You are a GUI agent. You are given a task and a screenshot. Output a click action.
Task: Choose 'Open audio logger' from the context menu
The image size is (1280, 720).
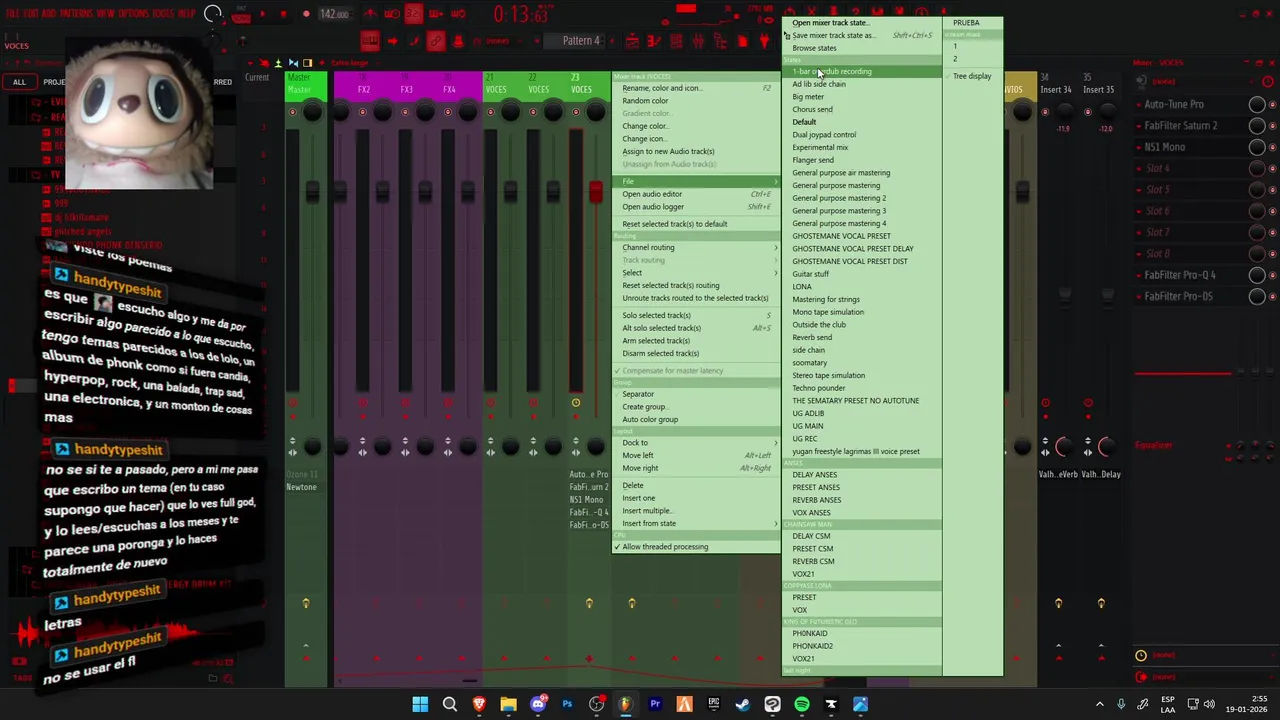(x=695, y=207)
